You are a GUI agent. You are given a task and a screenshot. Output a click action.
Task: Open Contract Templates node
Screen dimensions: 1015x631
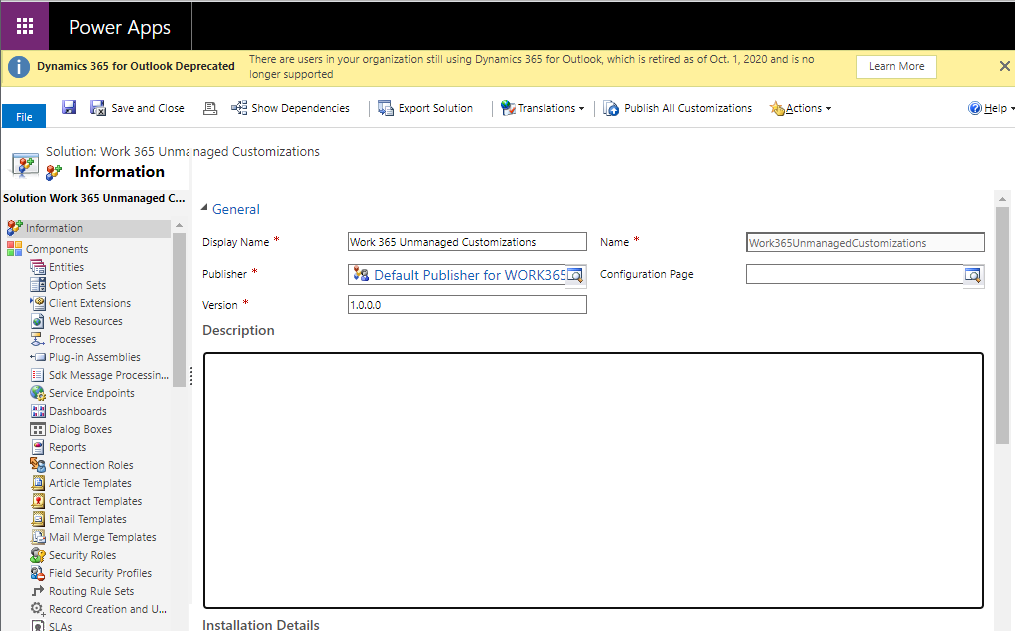95,502
